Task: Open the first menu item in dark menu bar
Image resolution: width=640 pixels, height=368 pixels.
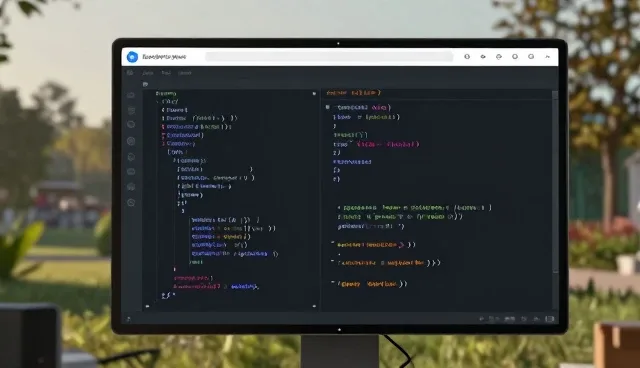Action: point(148,73)
